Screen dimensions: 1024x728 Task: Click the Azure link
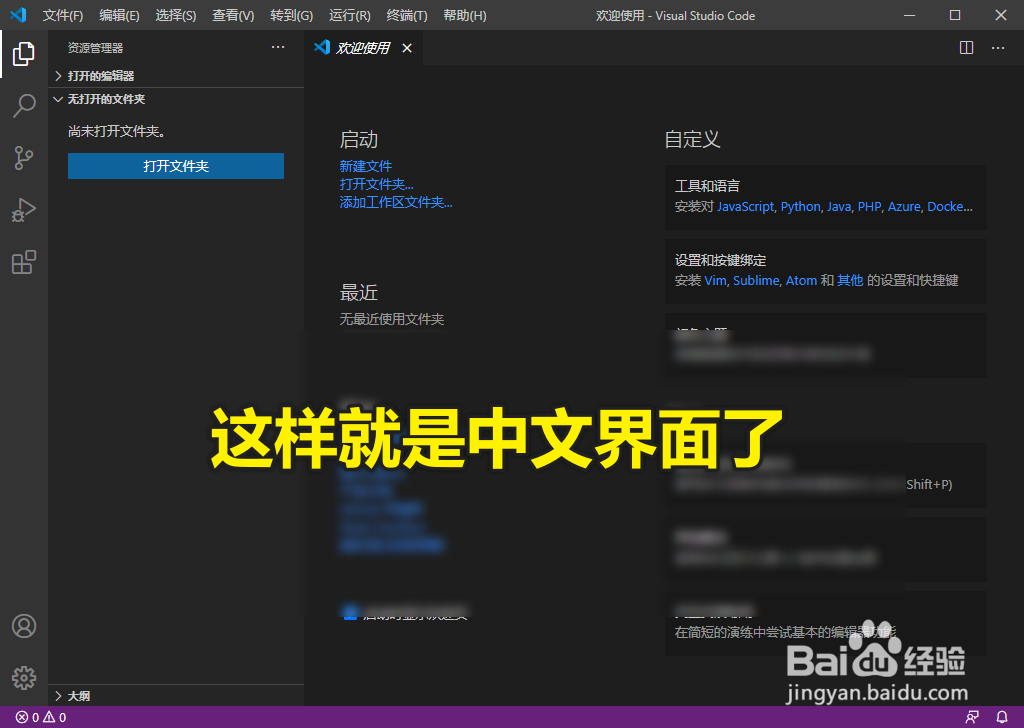[904, 206]
